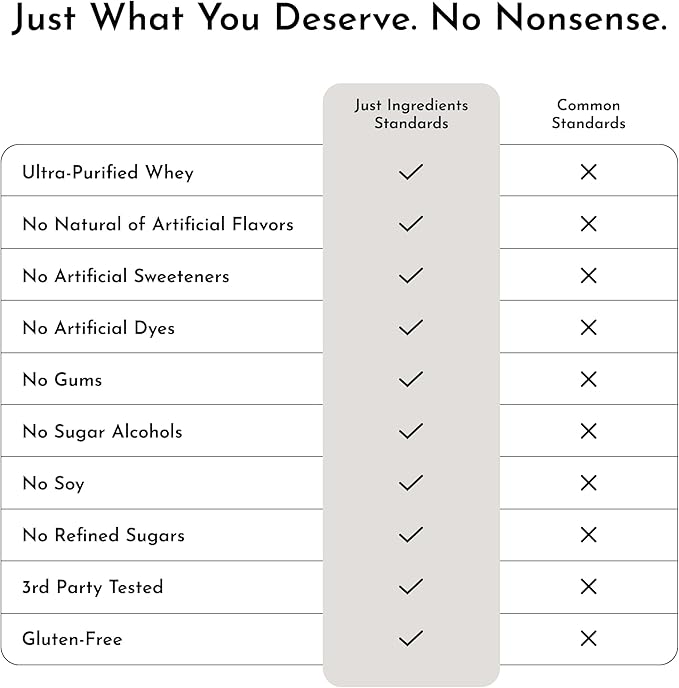Click the checkmark for Ultra-Purified Whey
The width and height of the screenshot is (679, 688).
coord(410,172)
